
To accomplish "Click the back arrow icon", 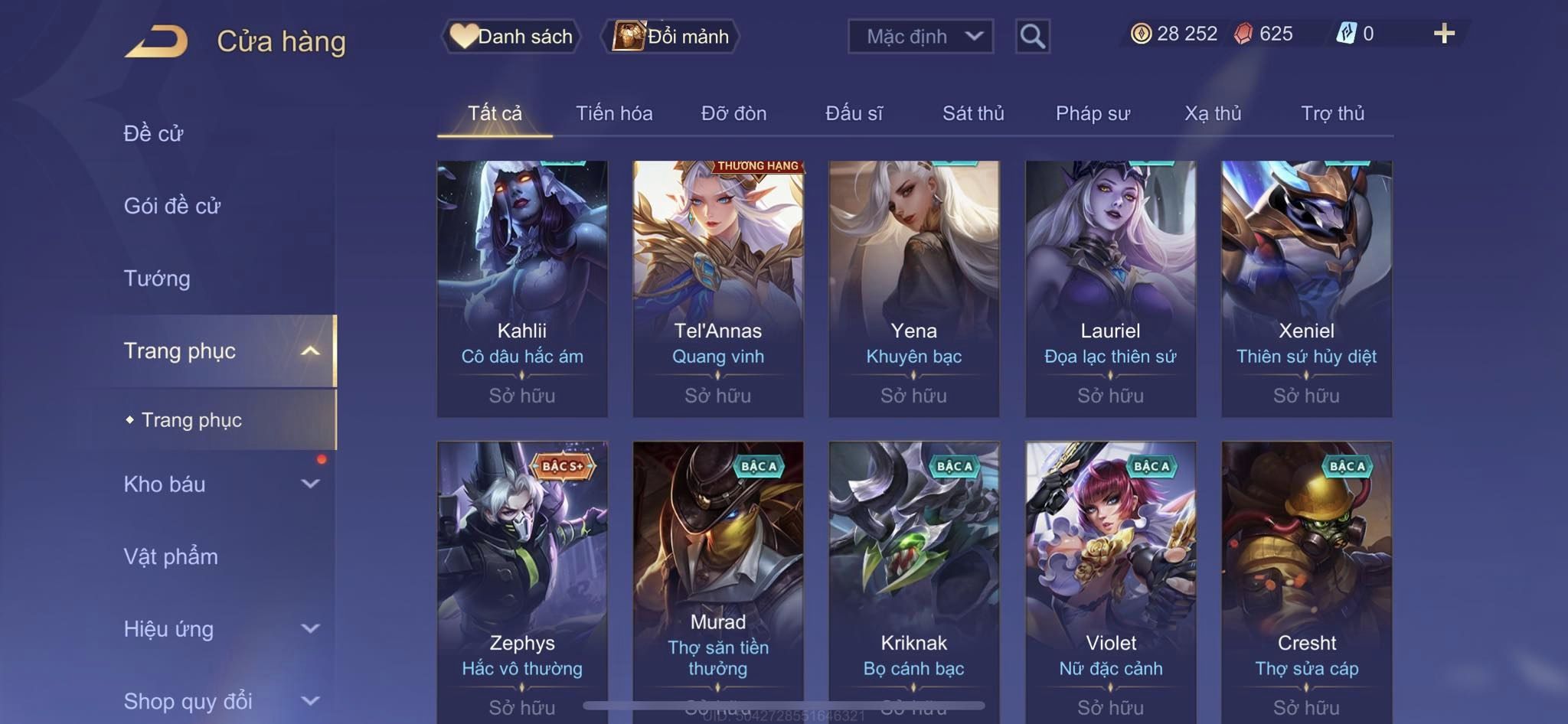I will coord(157,41).
